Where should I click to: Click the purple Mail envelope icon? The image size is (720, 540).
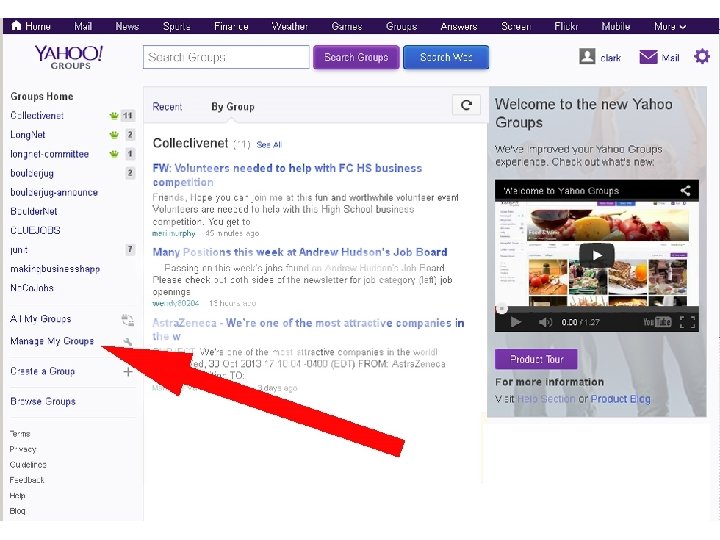coord(648,57)
